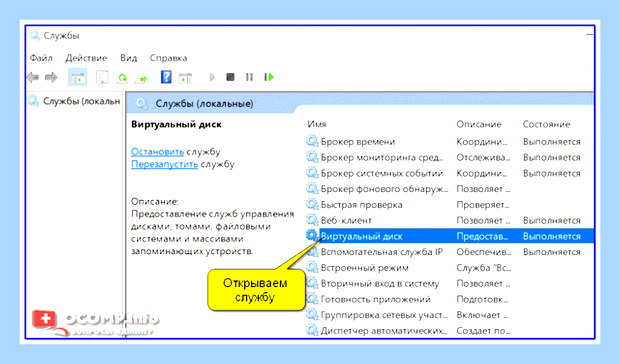Viewport: 620px width, 364px height.
Task: Toggle the action pane toolbar icon
Action: (x=185, y=78)
